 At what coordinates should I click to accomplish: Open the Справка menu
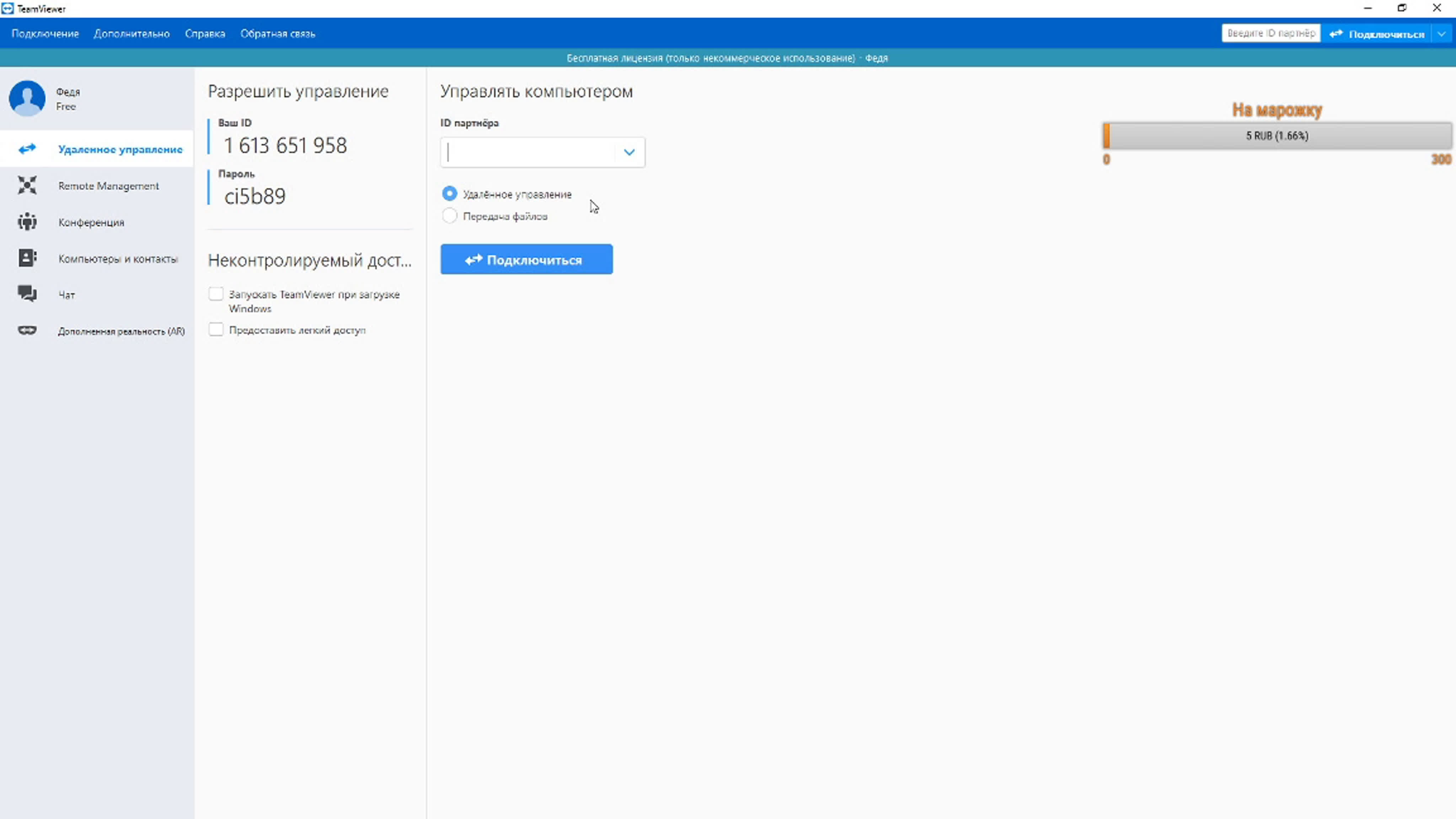[x=205, y=34]
